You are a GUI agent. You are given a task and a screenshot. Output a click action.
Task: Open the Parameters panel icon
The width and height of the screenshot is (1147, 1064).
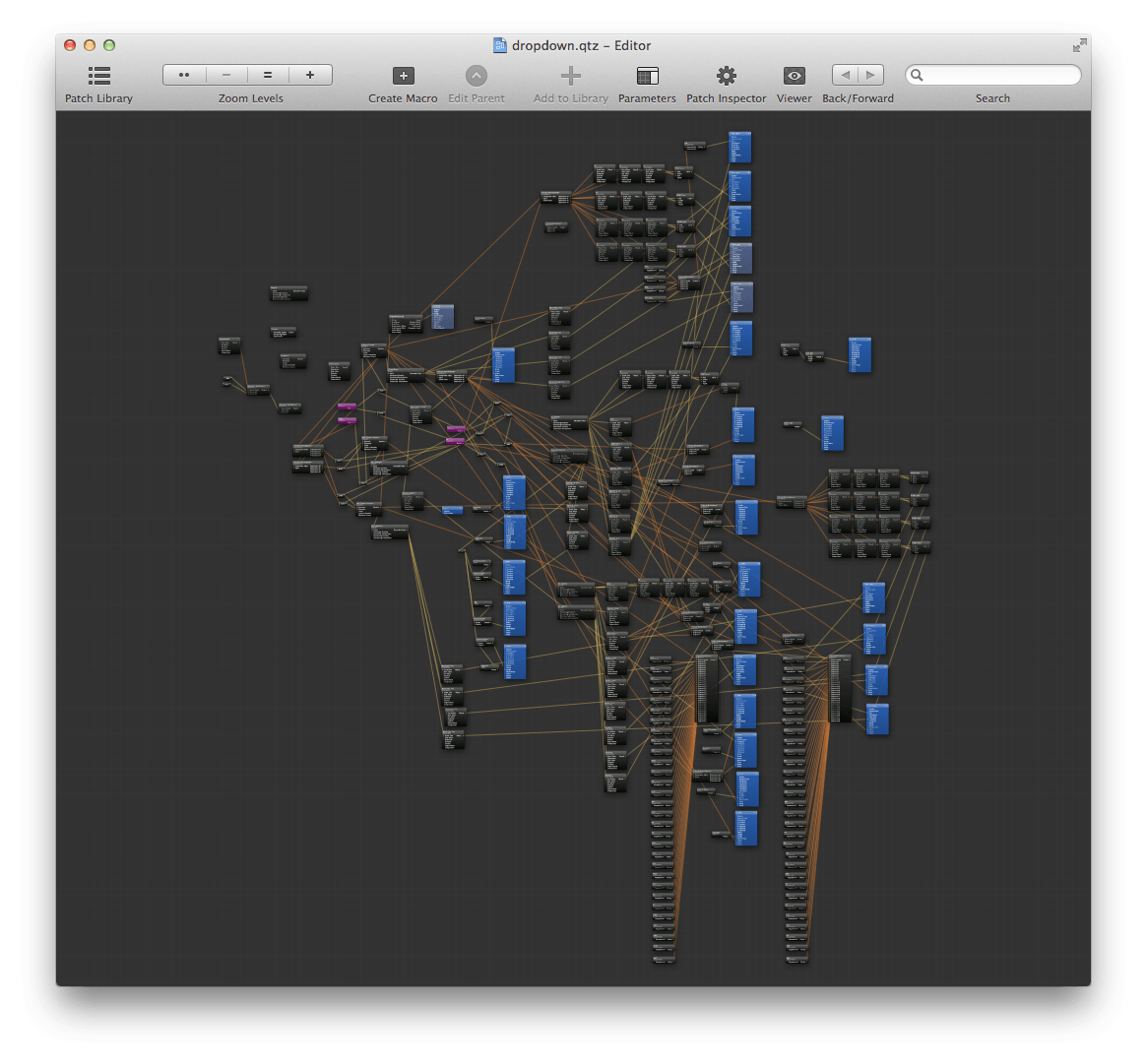[647, 76]
